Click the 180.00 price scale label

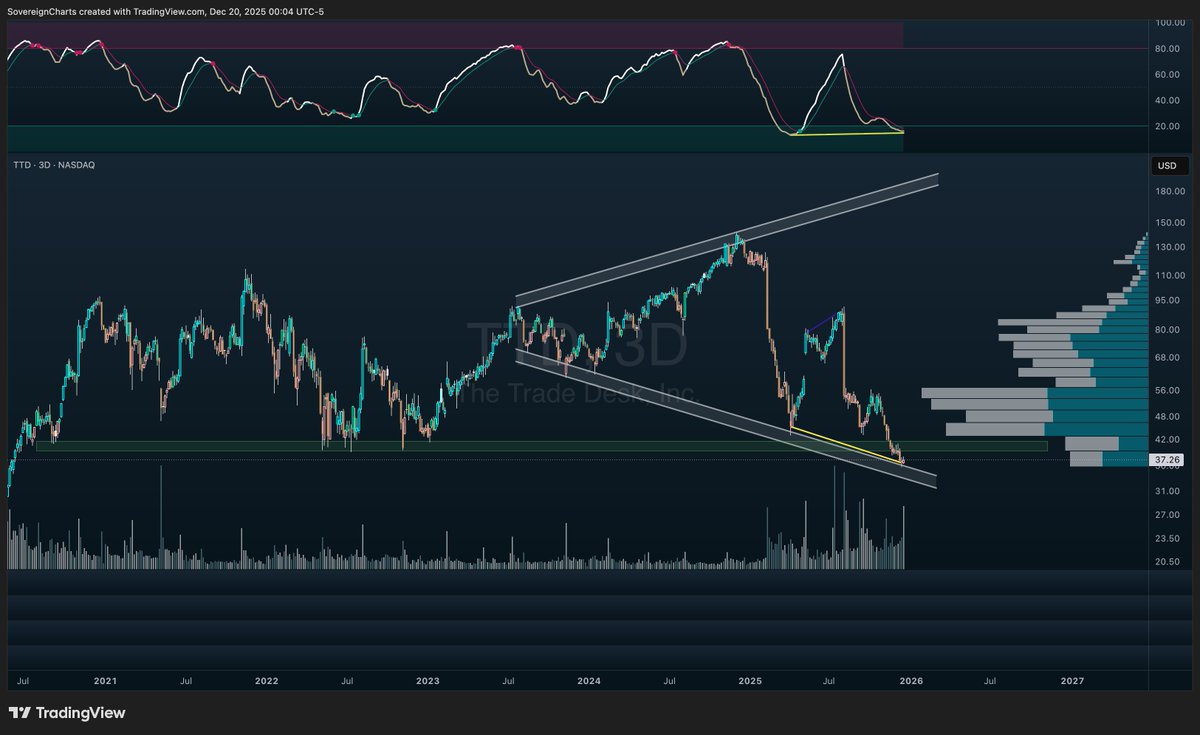[x=1169, y=191]
